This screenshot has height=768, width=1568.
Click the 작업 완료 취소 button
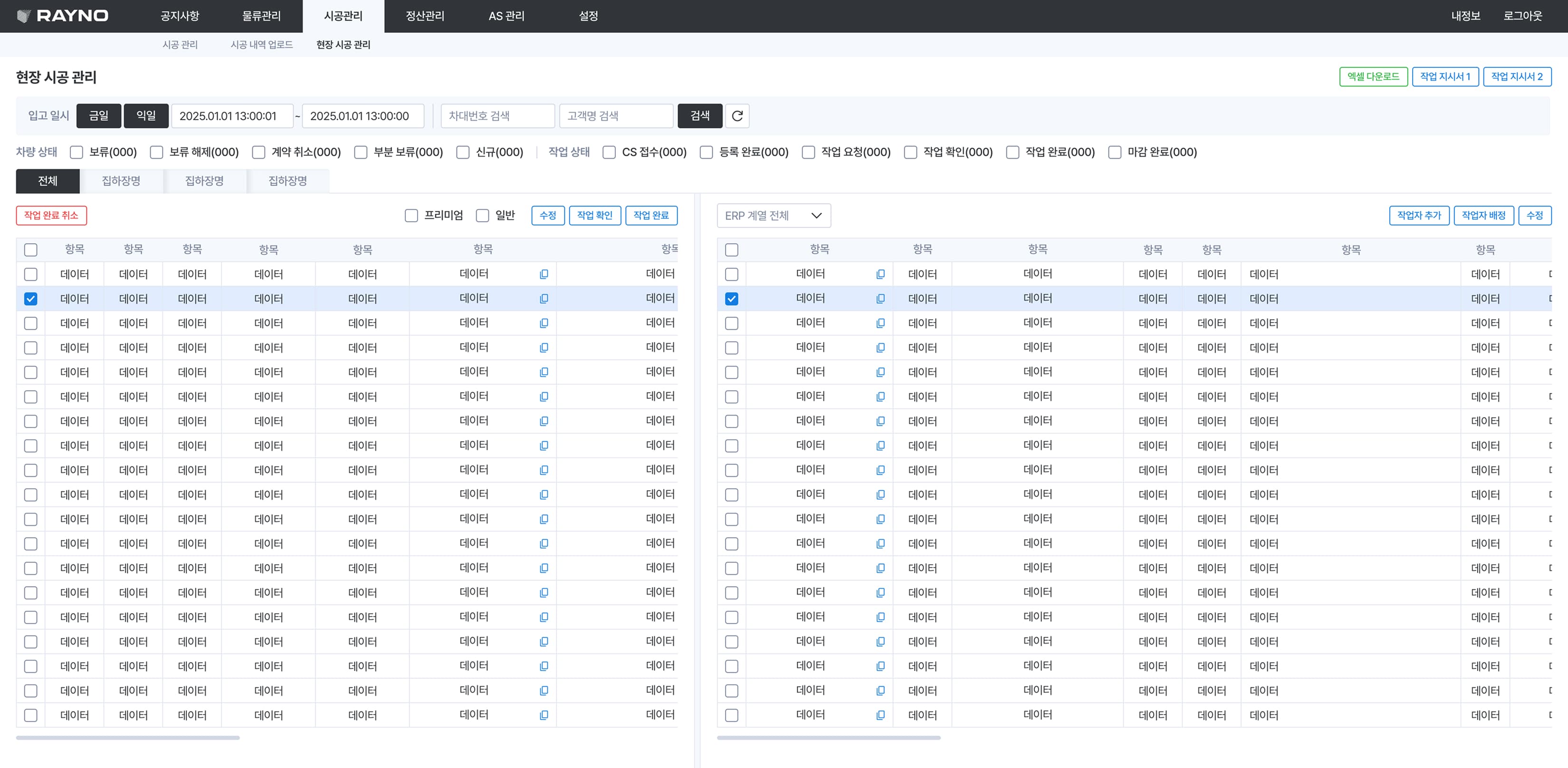(51, 216)
